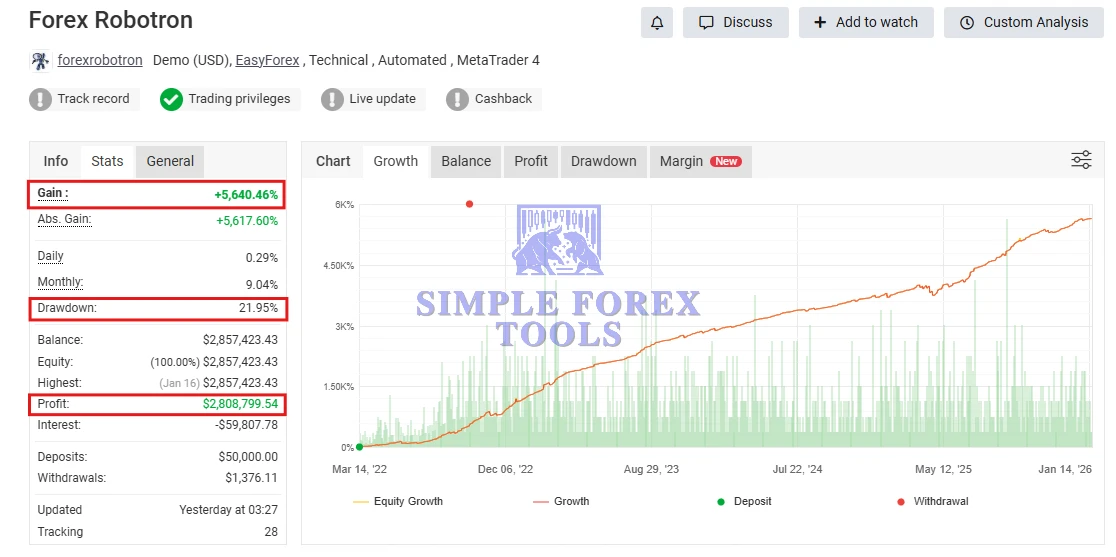Click the Daily label

tap(51, 256)
